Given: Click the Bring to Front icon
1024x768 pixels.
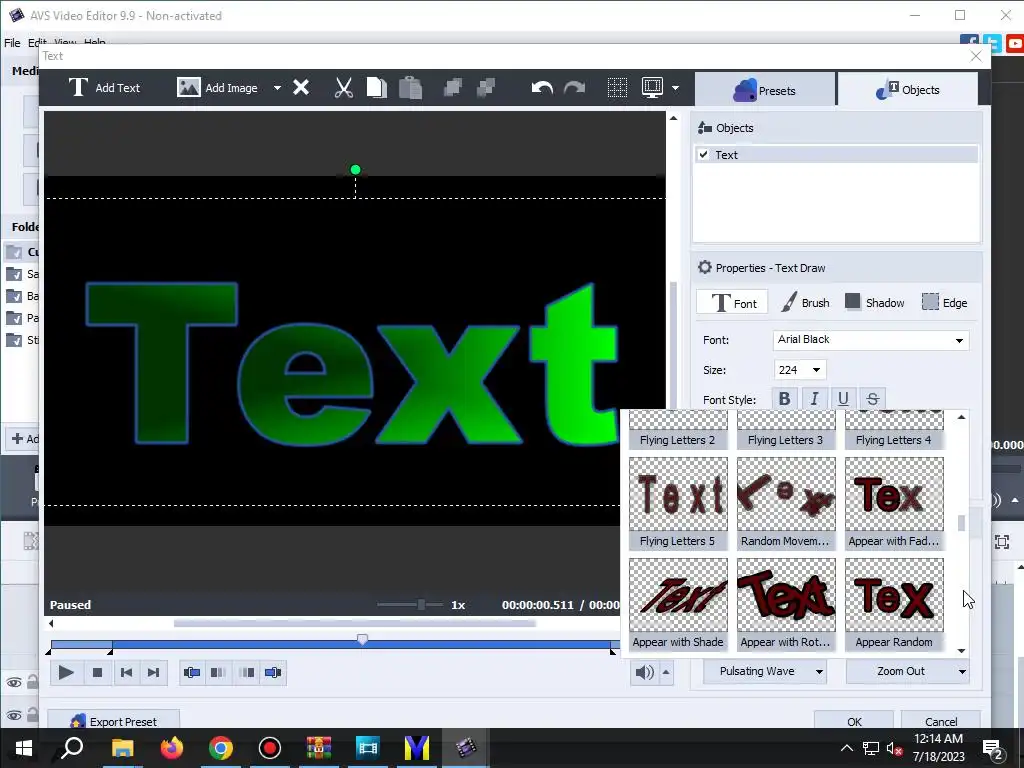Looking at the screenshot, I should point(453,88).
